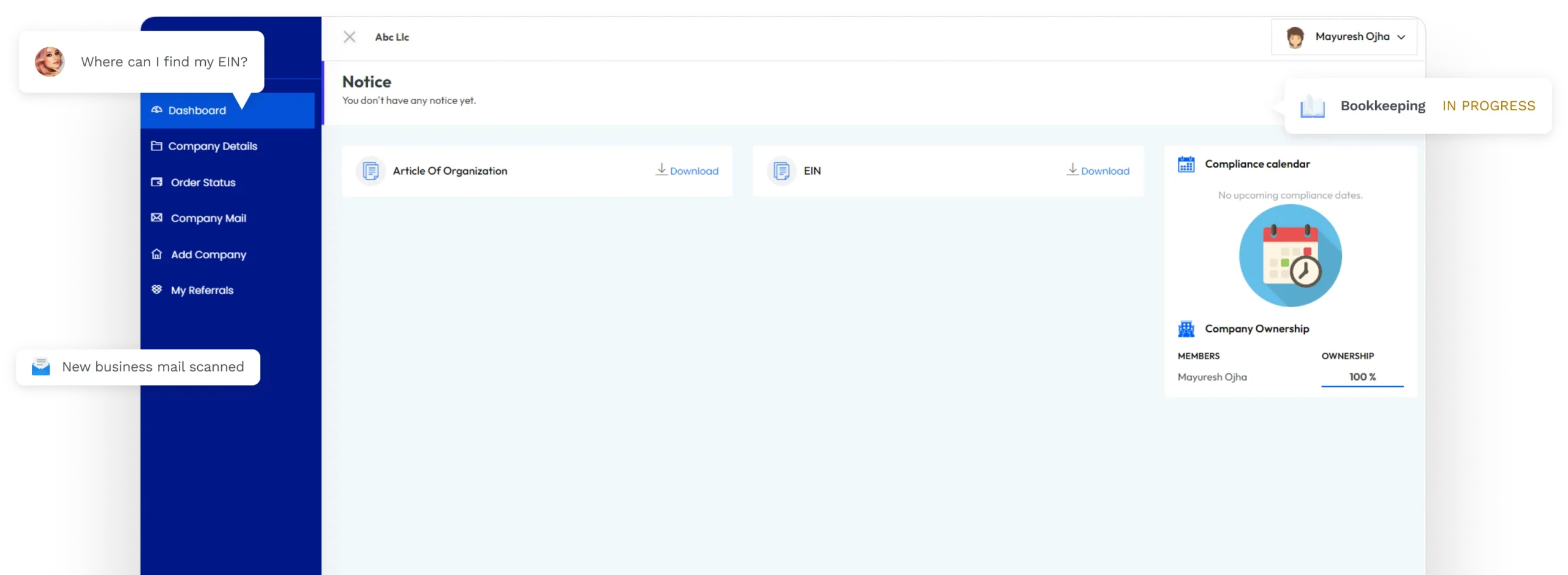1568x575 pixels.
Task: Click the My Referrals icon
Action: pyautogui.click(x=157, y=289)
